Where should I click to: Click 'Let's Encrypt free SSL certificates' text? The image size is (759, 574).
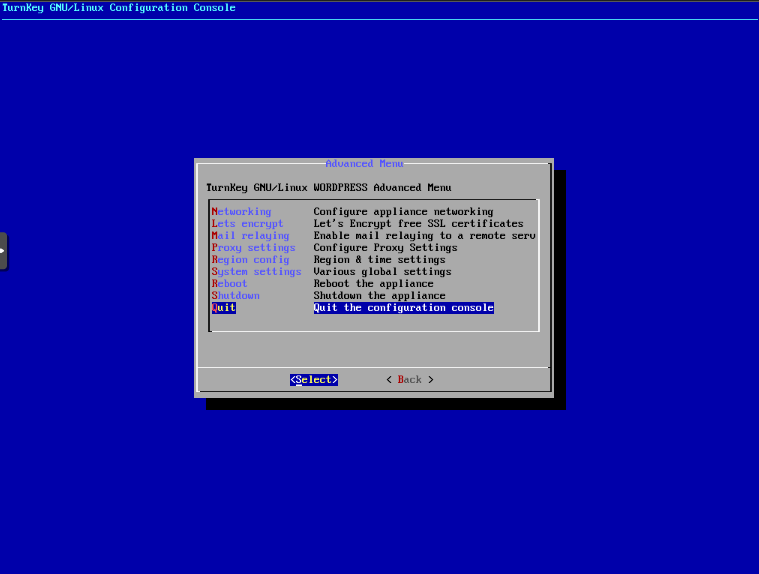[418, 224]
